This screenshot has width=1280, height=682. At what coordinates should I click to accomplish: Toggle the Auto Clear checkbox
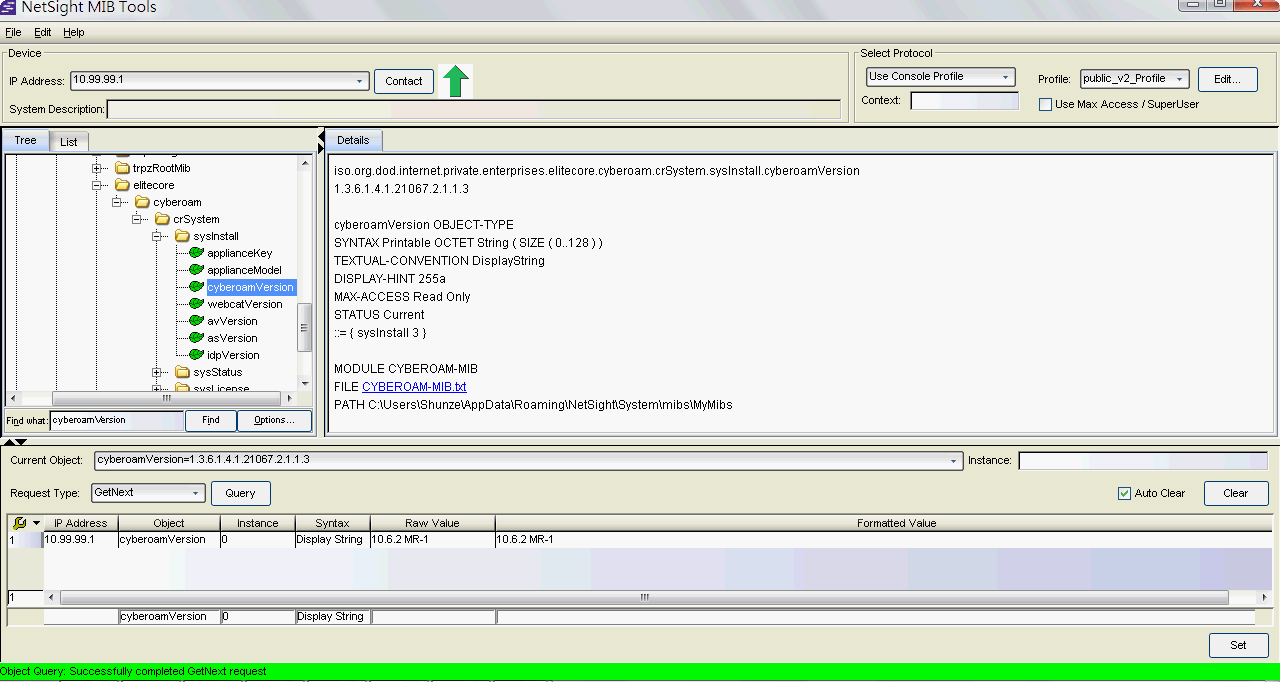tap(1124, 493)
